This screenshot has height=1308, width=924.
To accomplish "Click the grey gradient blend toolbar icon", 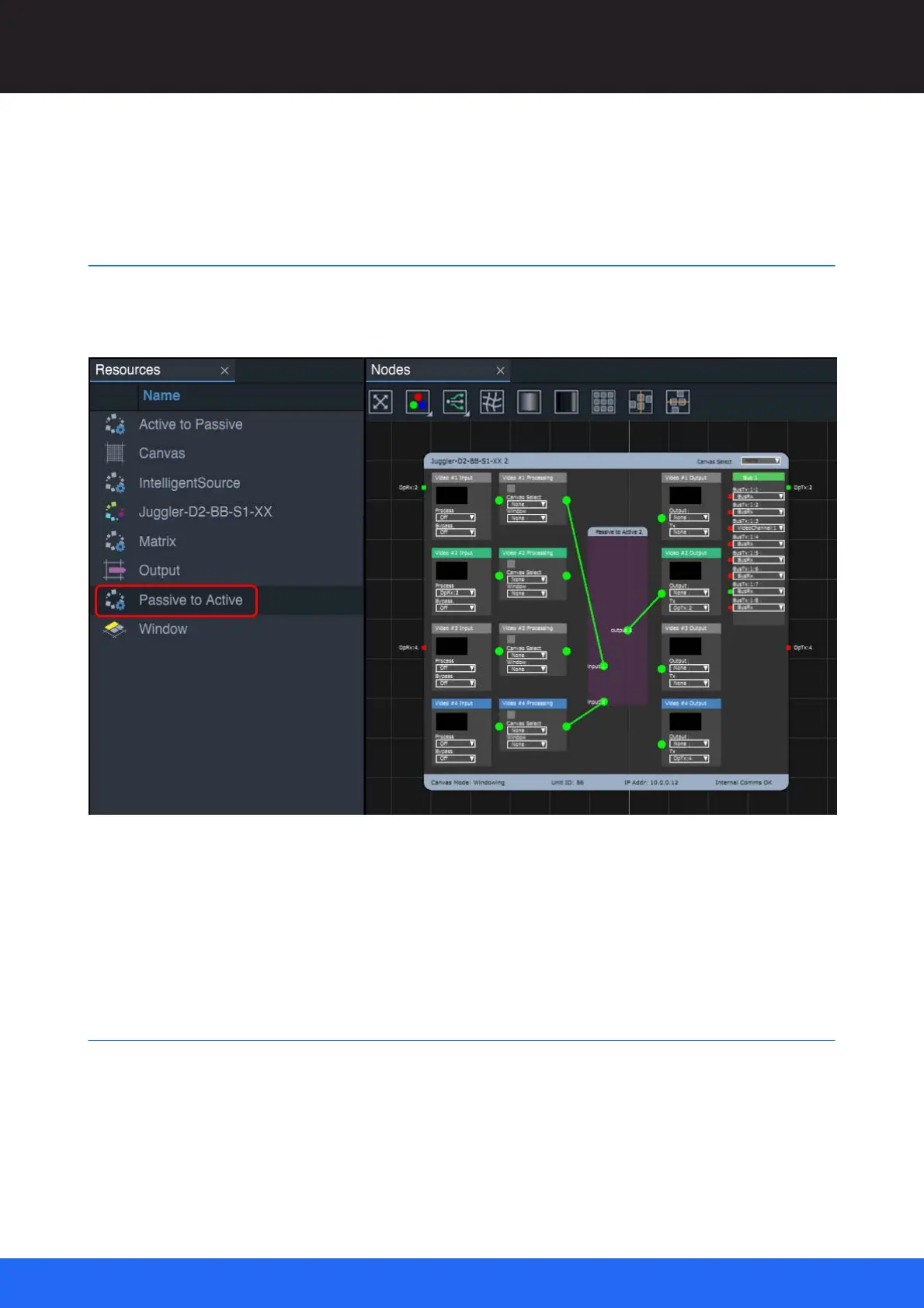I will 529,402.
